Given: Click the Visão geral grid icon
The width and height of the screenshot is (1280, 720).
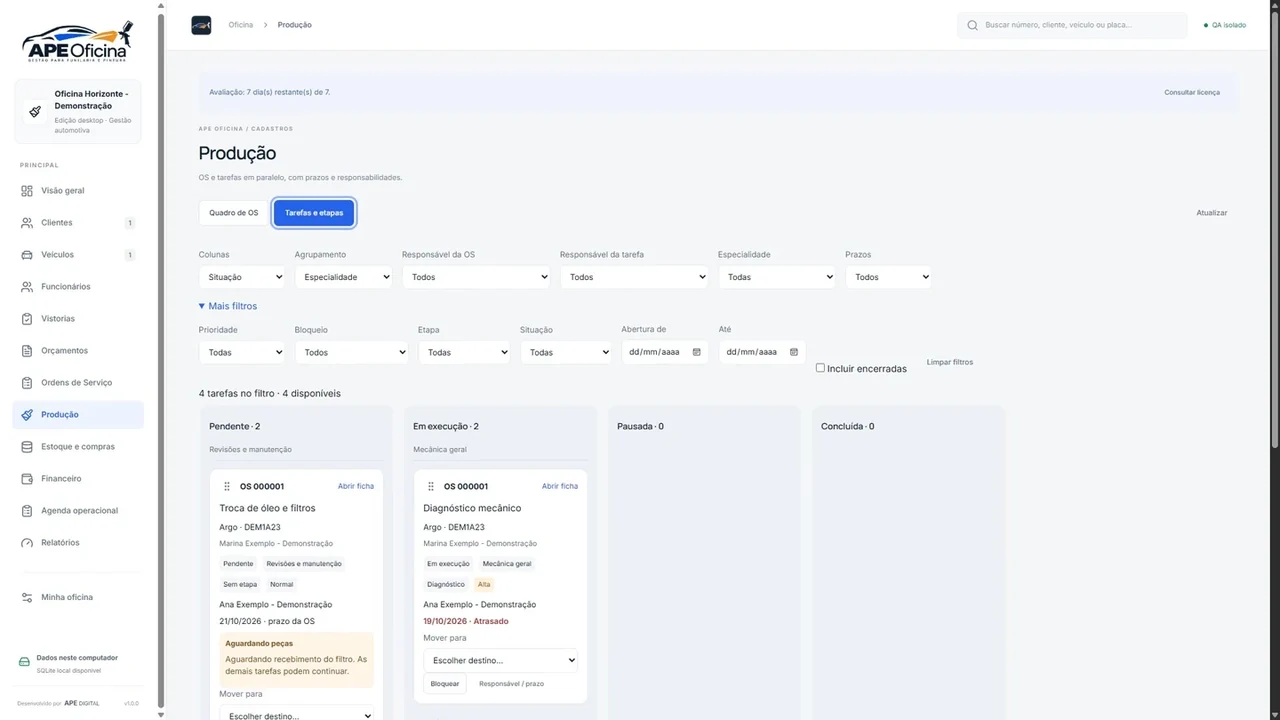Looking at the screenshot, I should 27,191.
